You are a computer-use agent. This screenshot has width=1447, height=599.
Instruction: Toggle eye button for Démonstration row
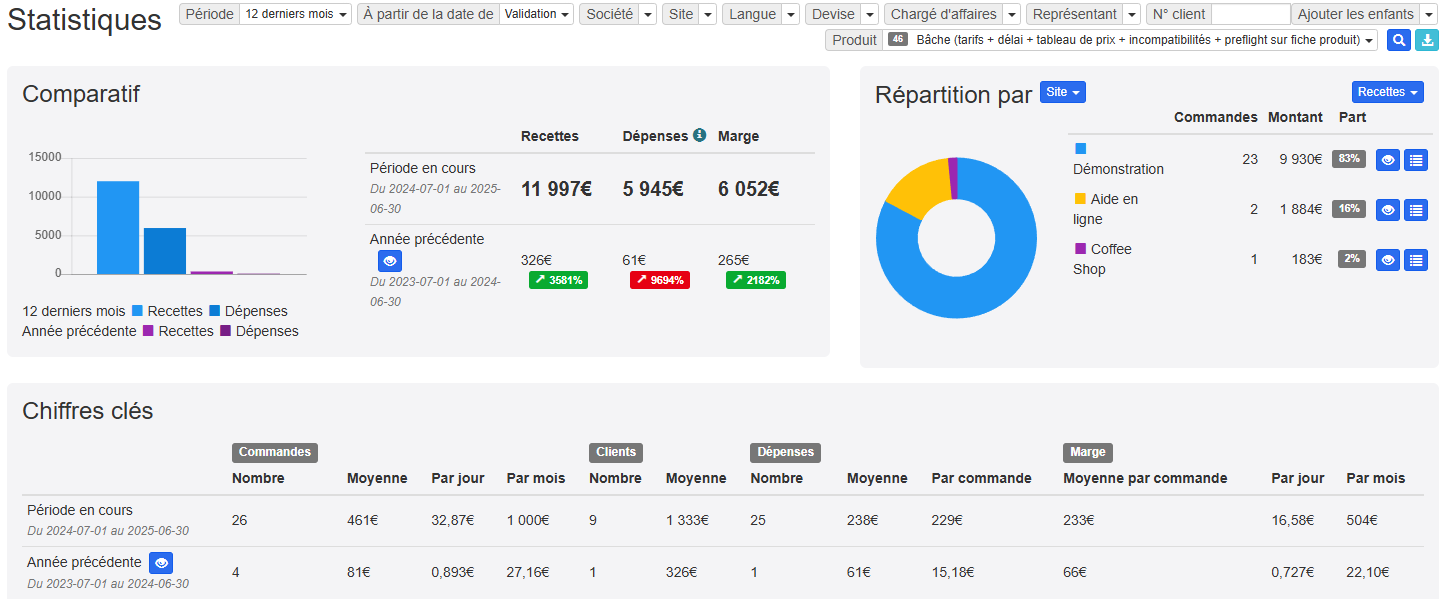coord(1388,160)
